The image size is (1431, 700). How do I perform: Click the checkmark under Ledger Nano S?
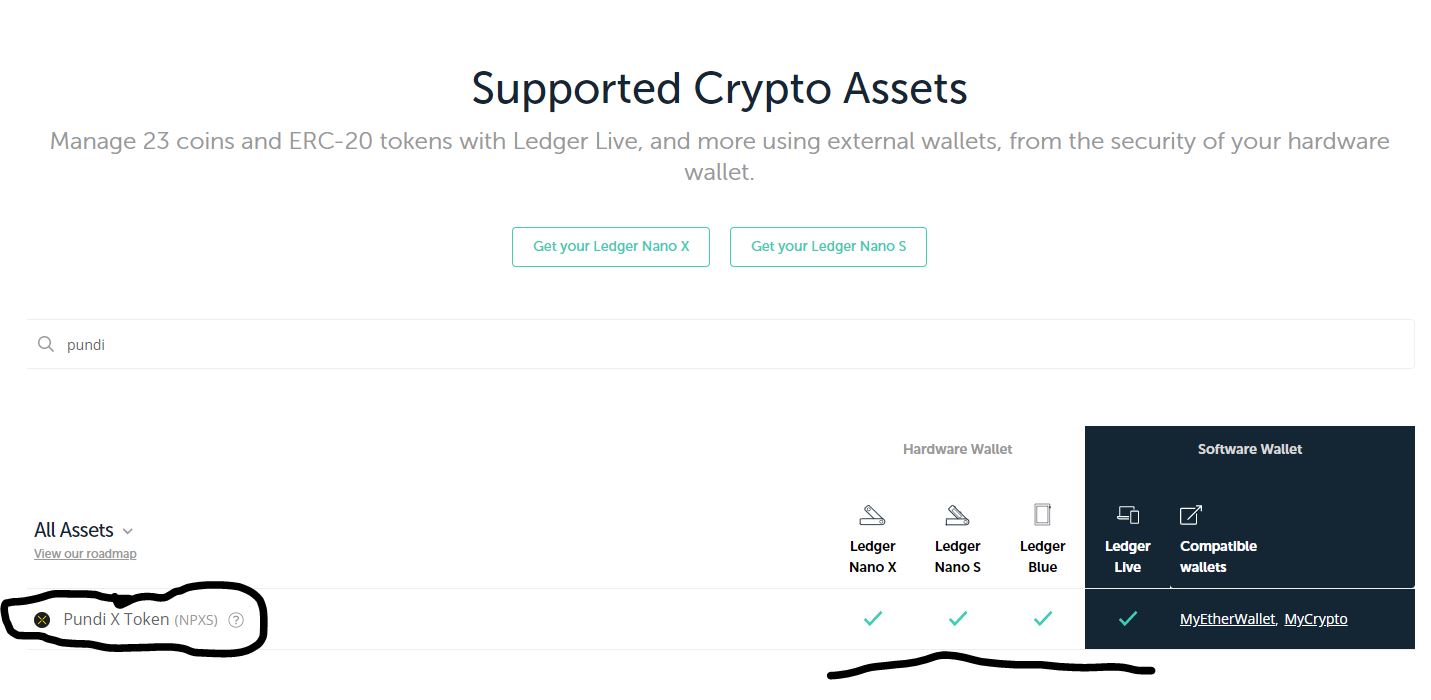pyautogui.click(x=957, y=619)
